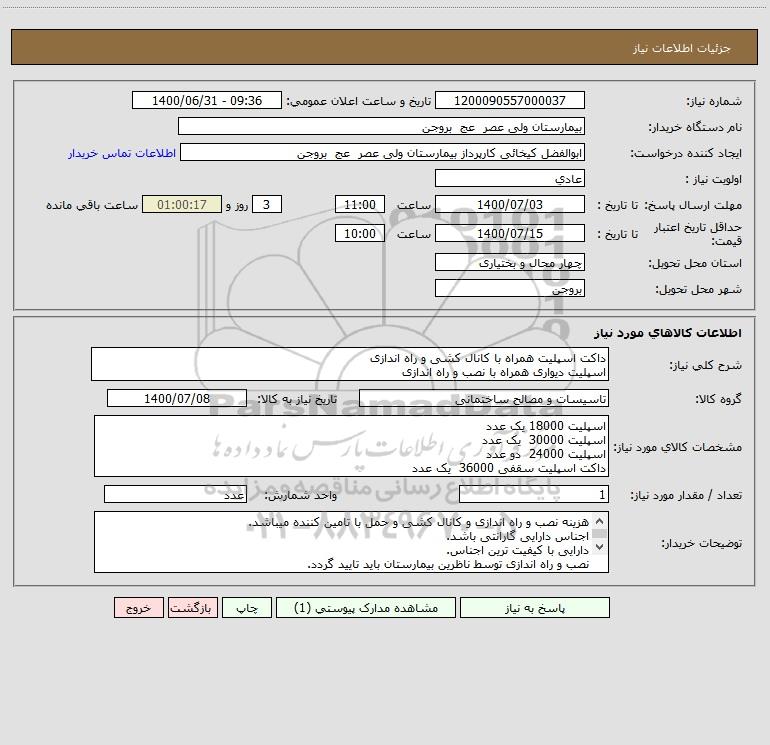Click text ساعت باقی مانده
Image resolution: width=770 pixels, height=745 pixels.
coord(92,205)
